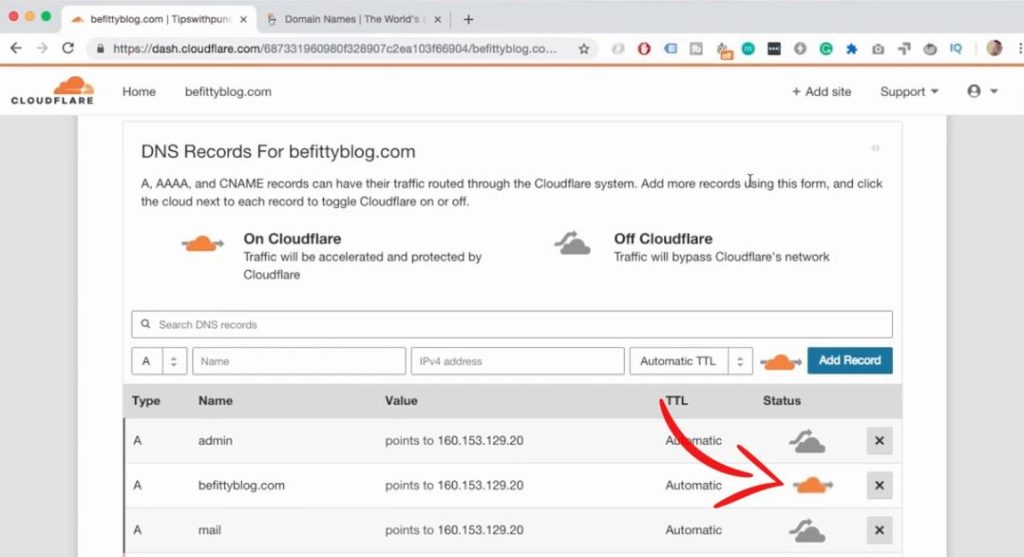This screenshot has height=557, width=1024.
Task: Click the IQ extension icon
Action: coord(956,48)
